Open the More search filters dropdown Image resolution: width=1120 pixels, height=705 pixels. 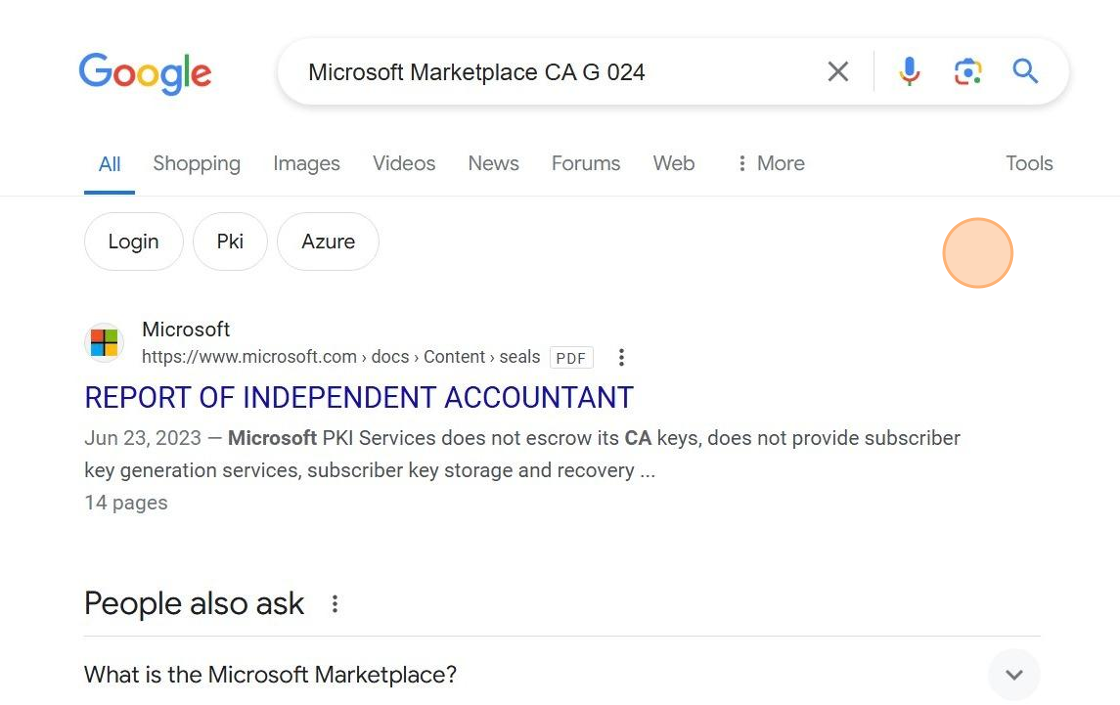point(770,164)
